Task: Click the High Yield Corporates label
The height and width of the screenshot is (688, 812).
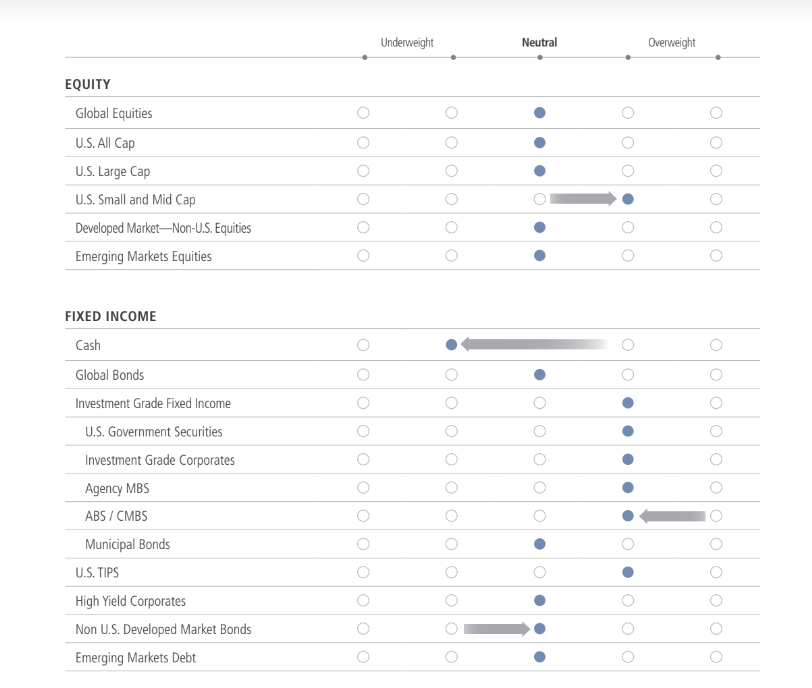Action: 130,601
